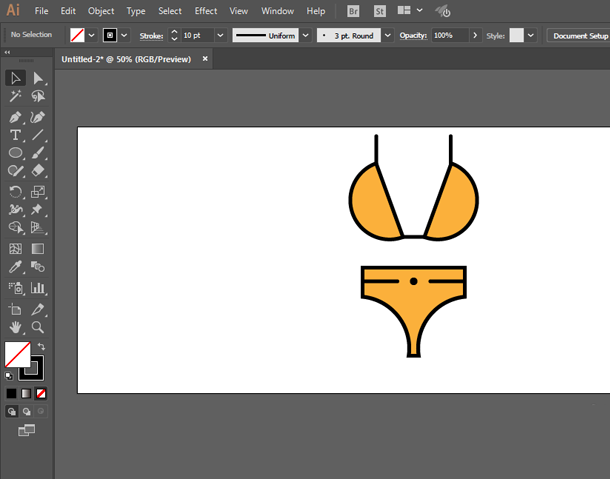The image size is (610, 479).
Task: Open the Object menu
Action: (101, 11)
